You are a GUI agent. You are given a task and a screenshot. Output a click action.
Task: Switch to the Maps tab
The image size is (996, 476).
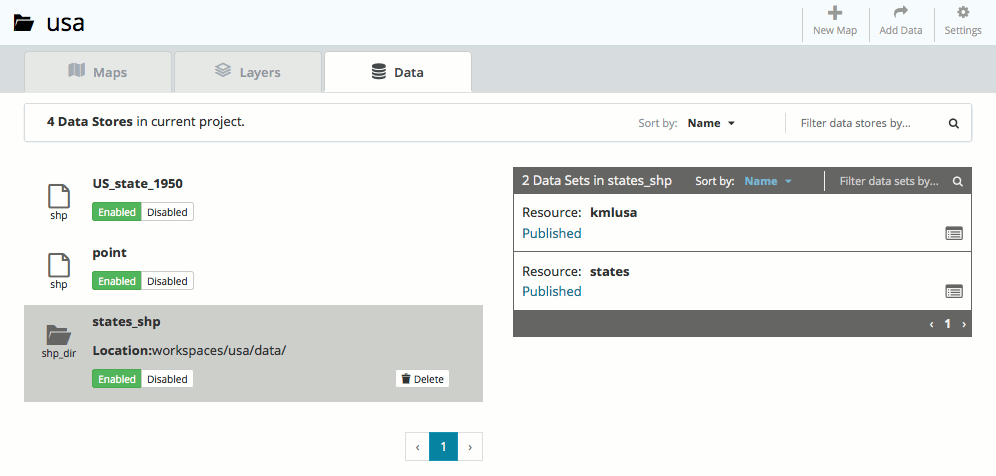click(98, 72)
